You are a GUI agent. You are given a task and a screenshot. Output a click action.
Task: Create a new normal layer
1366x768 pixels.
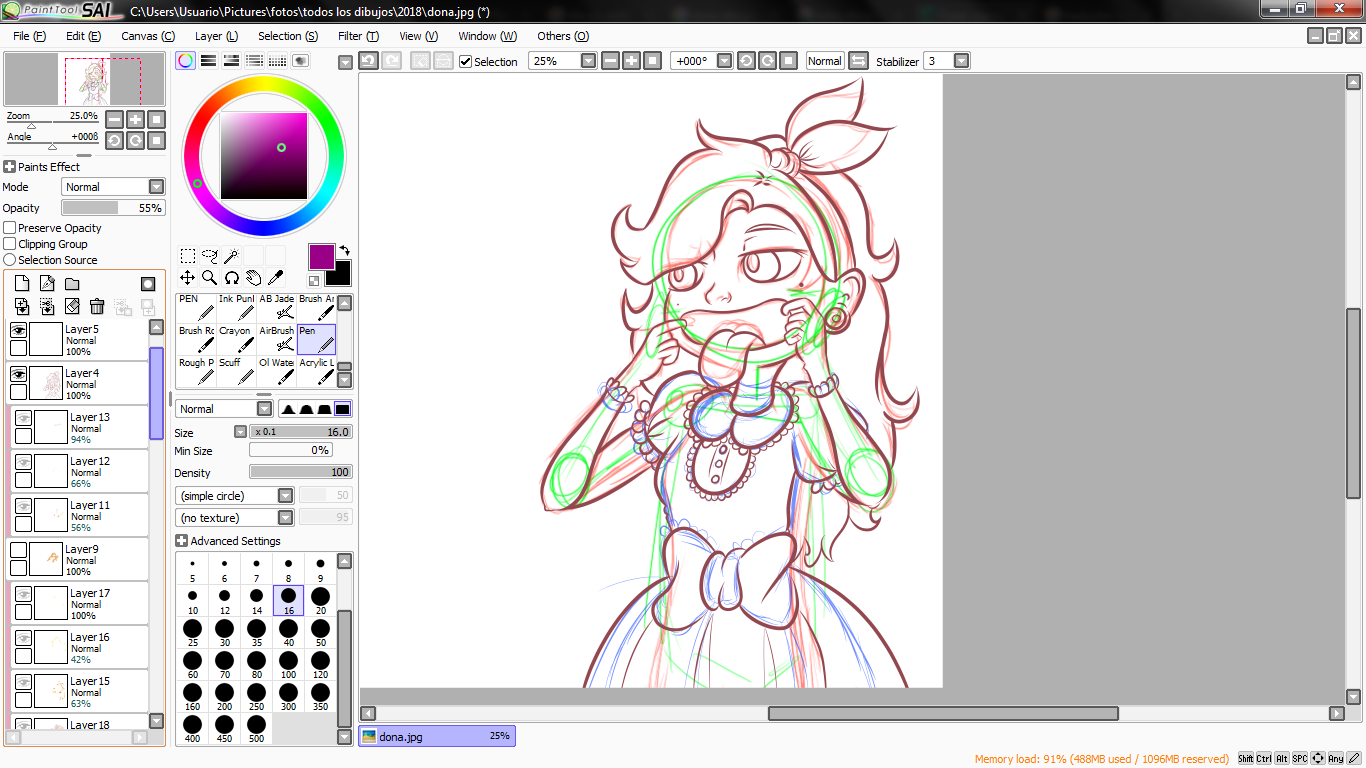pyautogui.click(x=22, y=284)
